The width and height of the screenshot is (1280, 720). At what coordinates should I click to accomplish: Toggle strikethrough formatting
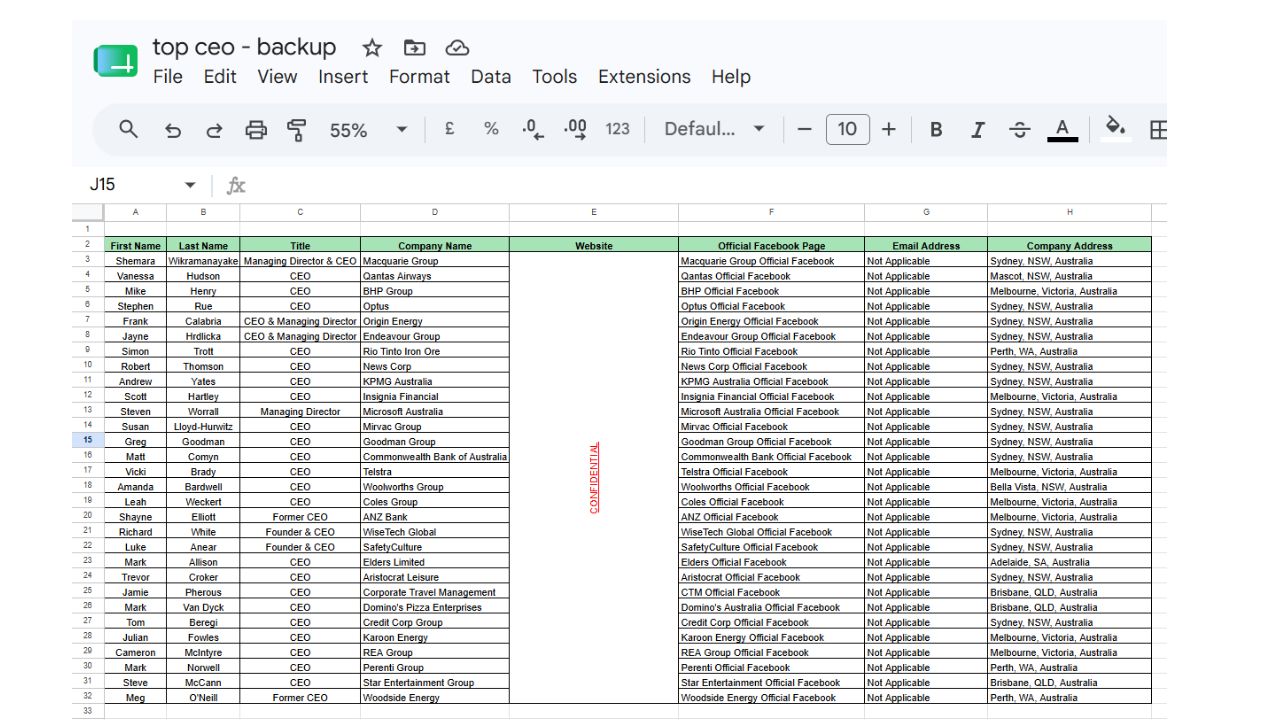click(x=1019, y=130)
